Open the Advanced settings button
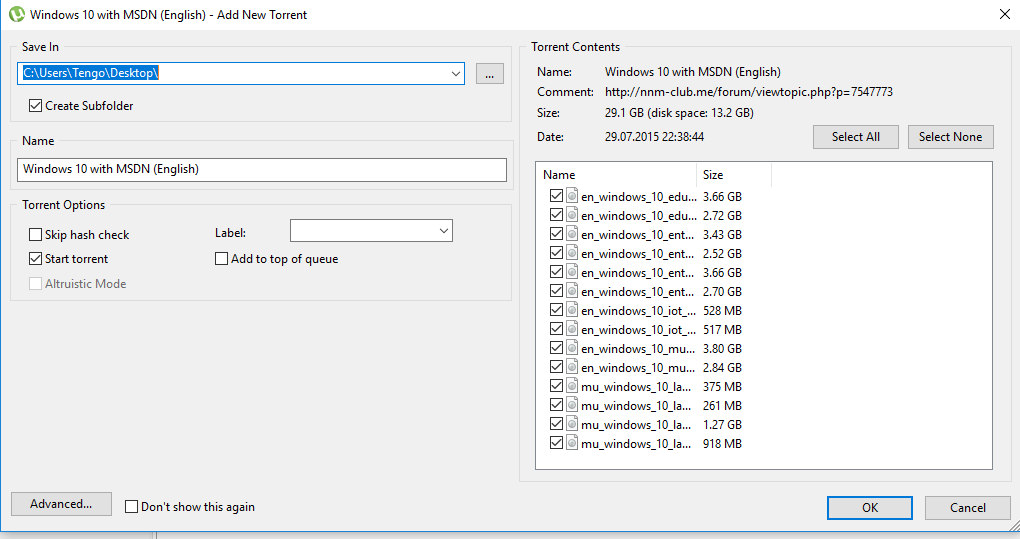The image size is (1020, 539). click(61, 504)
